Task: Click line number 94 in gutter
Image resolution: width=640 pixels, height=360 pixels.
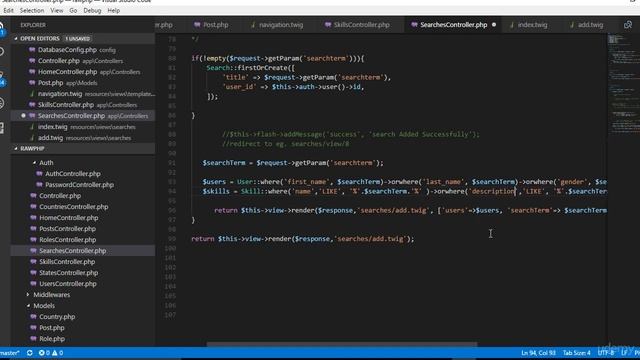Action: click(172, 191)
